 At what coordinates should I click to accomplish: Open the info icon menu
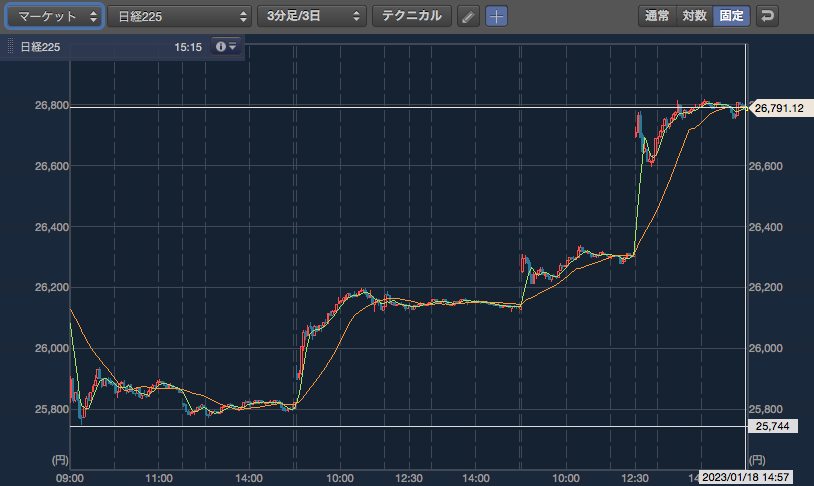click(226, 47)
